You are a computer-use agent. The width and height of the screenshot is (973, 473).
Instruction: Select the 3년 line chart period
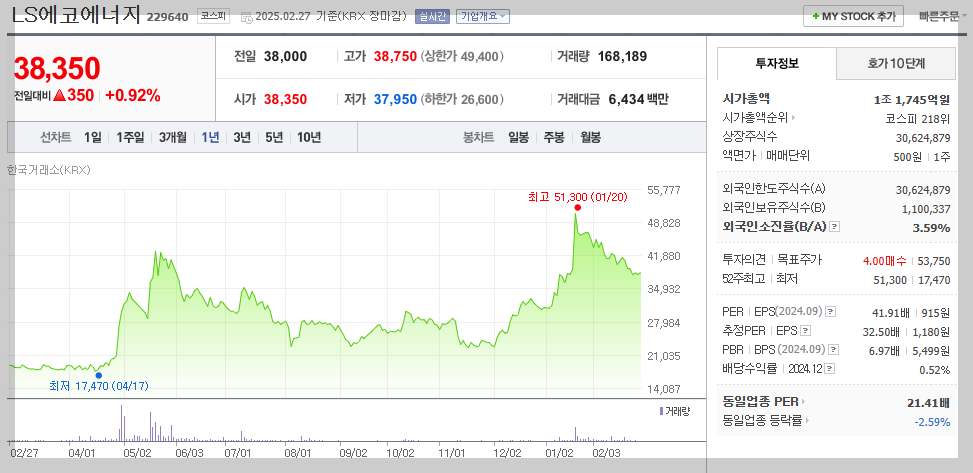coord(242,138)
